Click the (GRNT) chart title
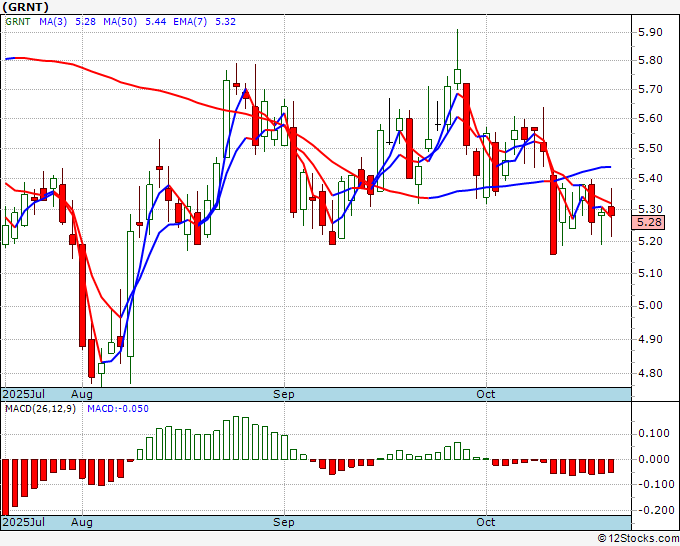 25,7
